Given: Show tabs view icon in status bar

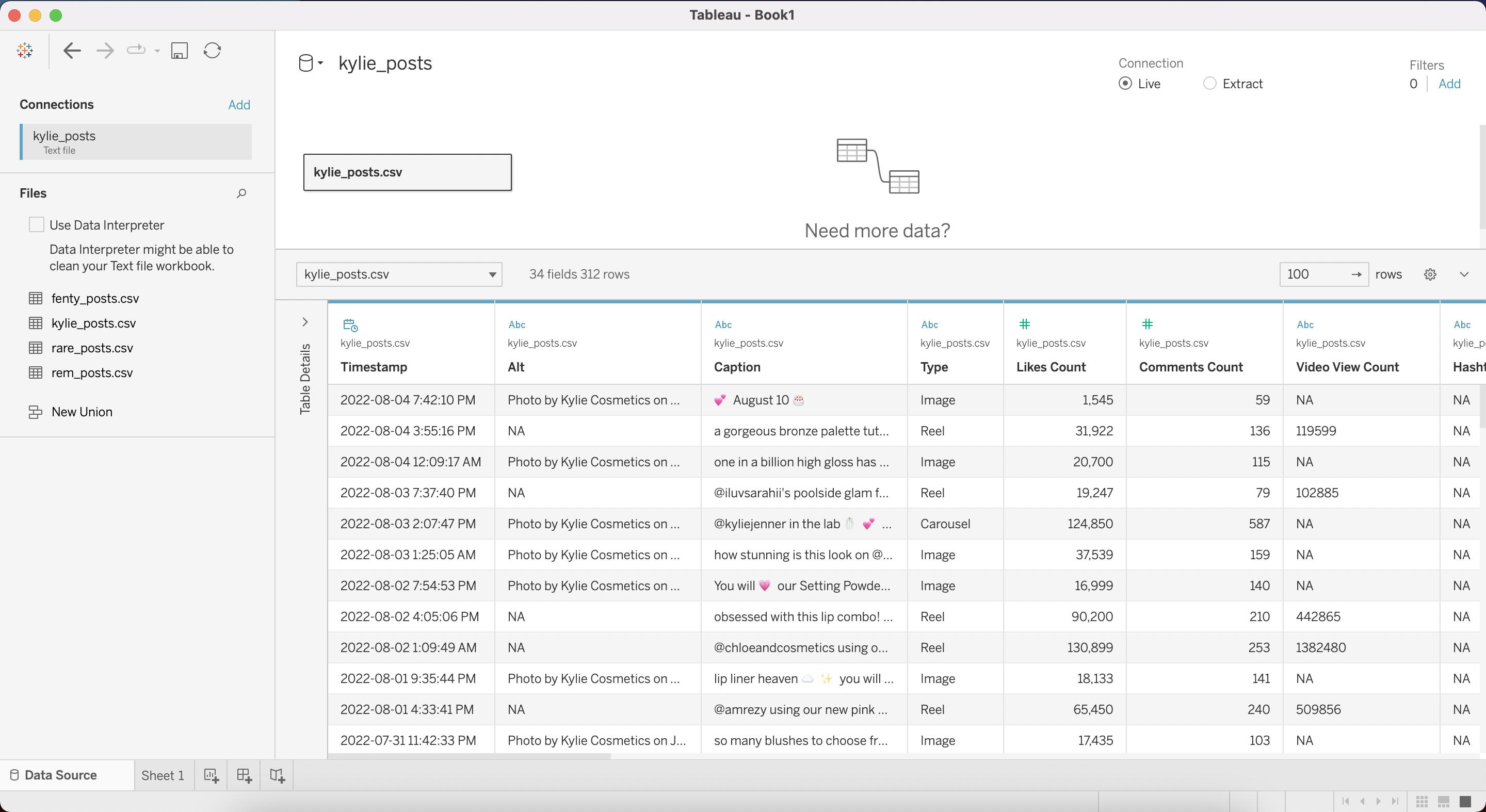Looking at the screenshot, I should click(1465, 802).
